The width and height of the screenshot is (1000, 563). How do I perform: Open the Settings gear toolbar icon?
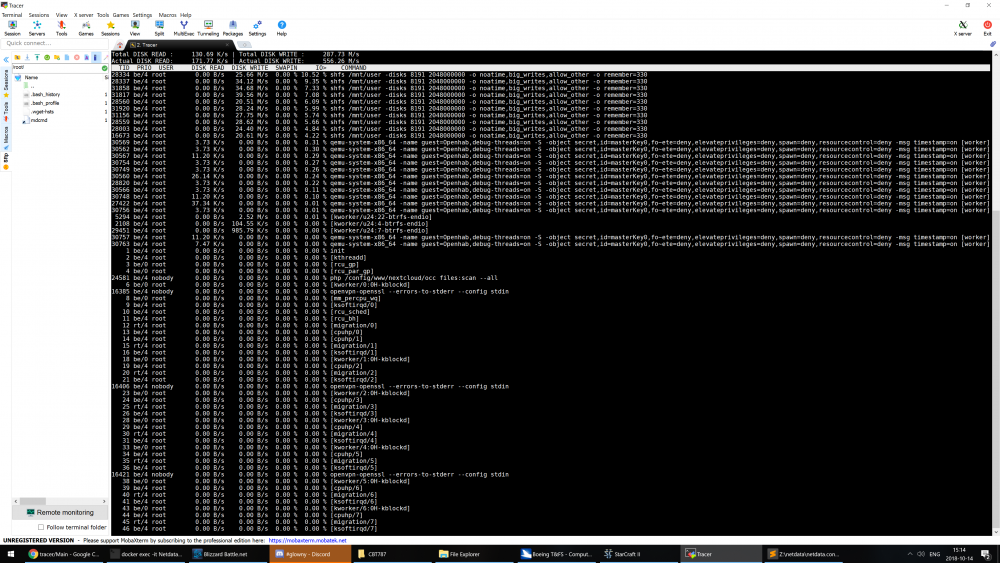pos(257,28)
